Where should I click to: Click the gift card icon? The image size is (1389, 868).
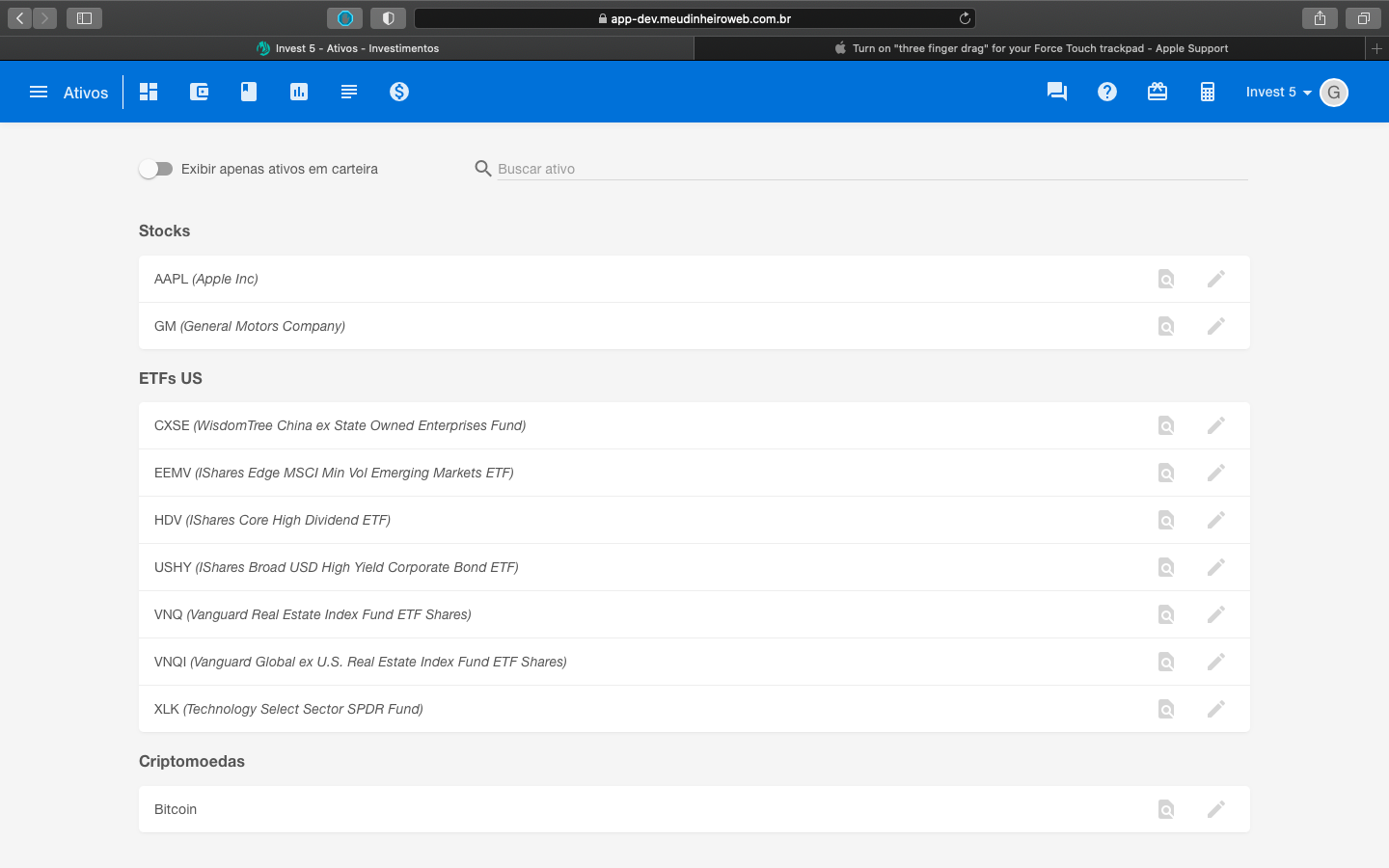tap(1157, 92)
